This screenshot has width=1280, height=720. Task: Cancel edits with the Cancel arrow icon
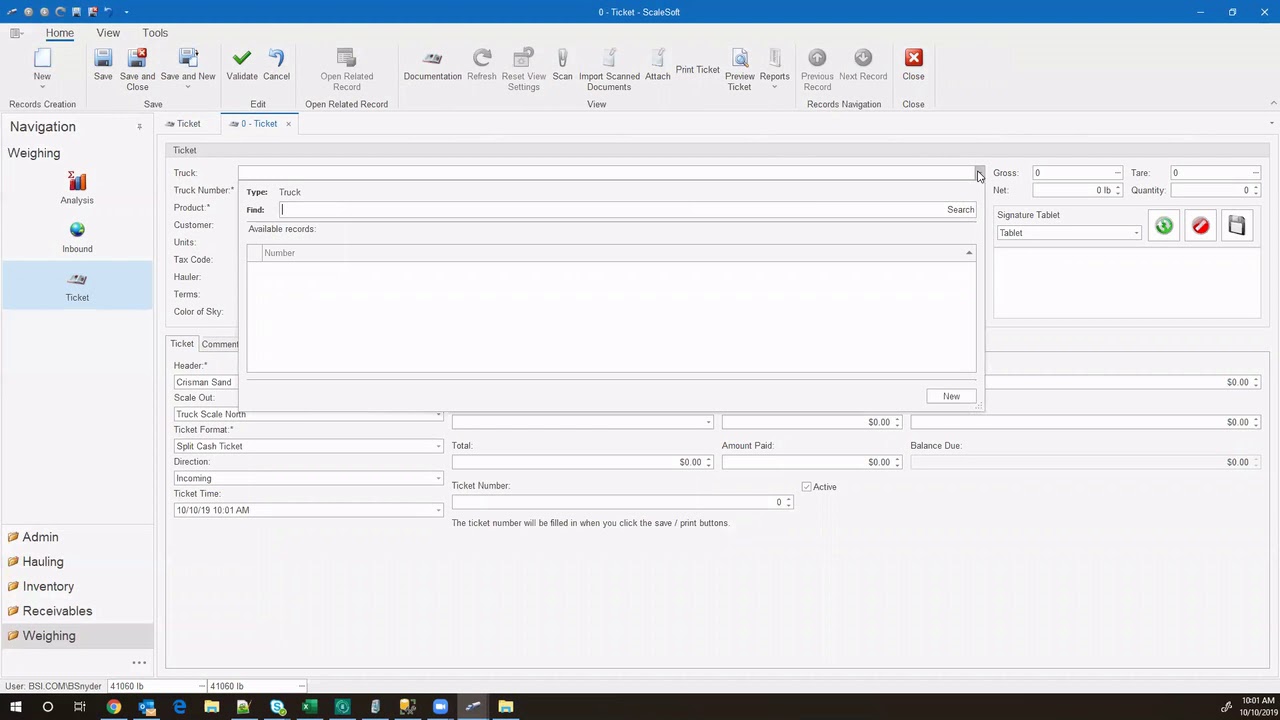pos(276,58)
